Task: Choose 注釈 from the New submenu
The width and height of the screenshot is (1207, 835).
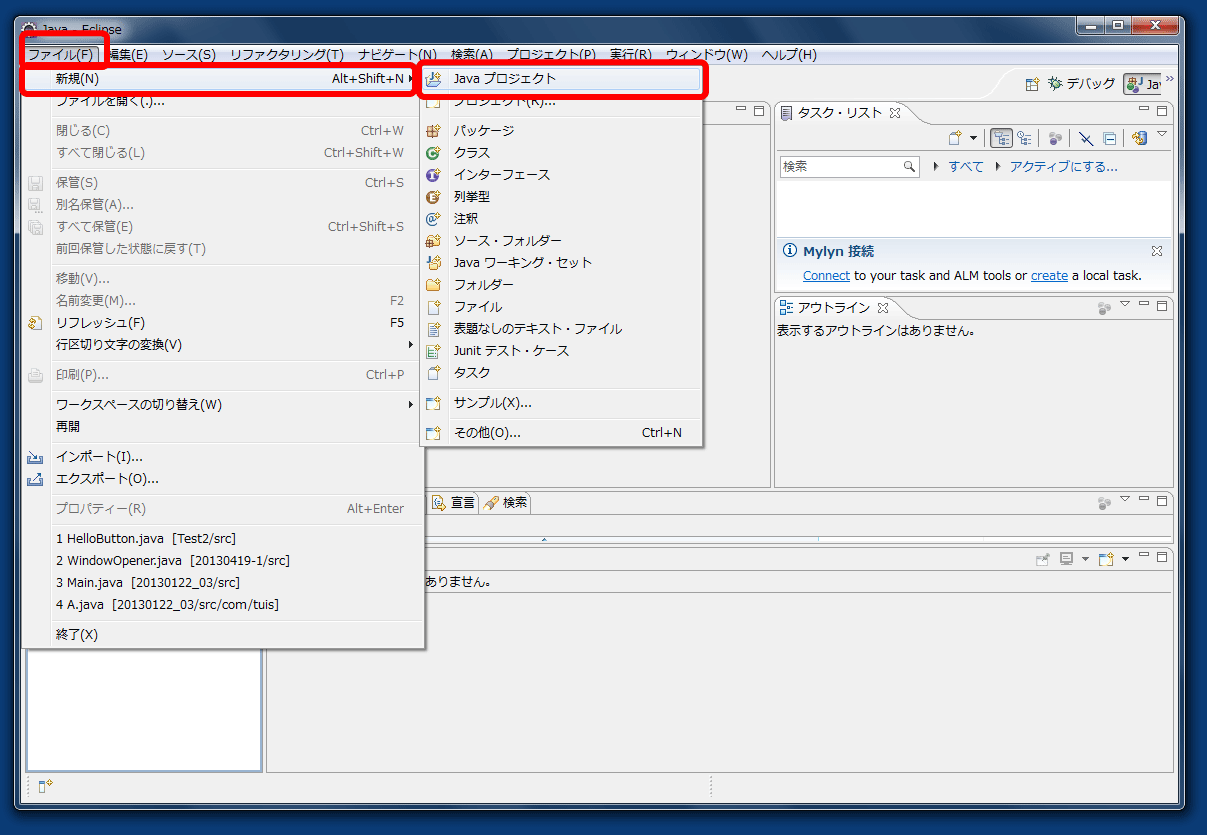Action: click(x=561, y=219)
